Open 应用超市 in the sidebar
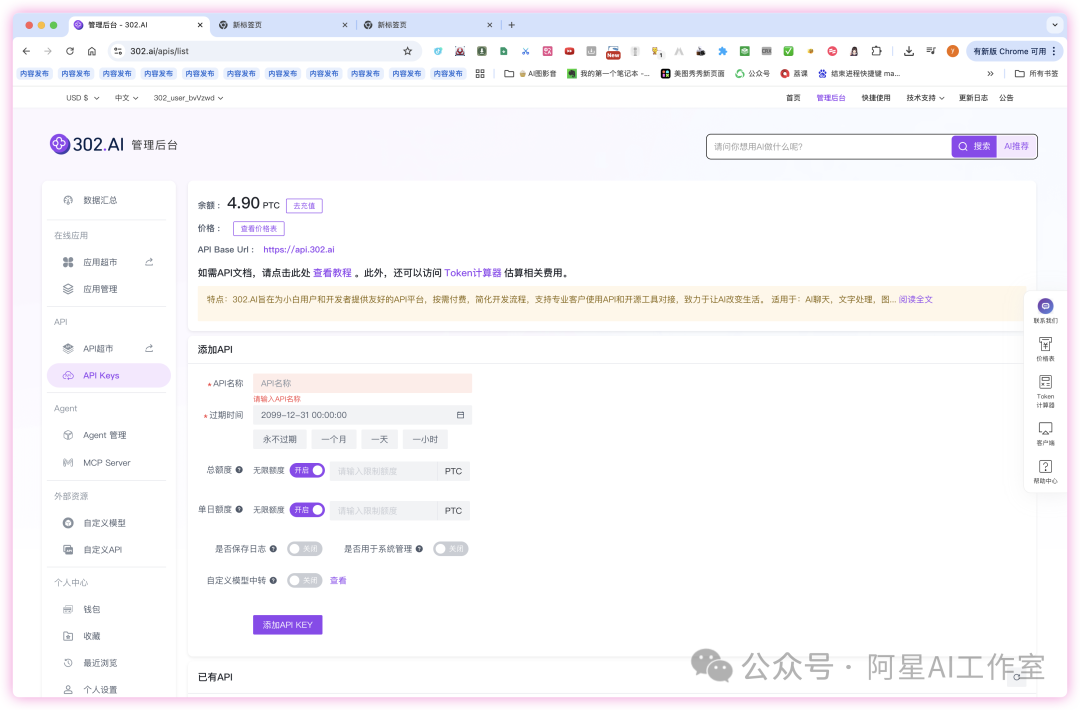Viewport: 1080px width, 710px height. (100, 262)
